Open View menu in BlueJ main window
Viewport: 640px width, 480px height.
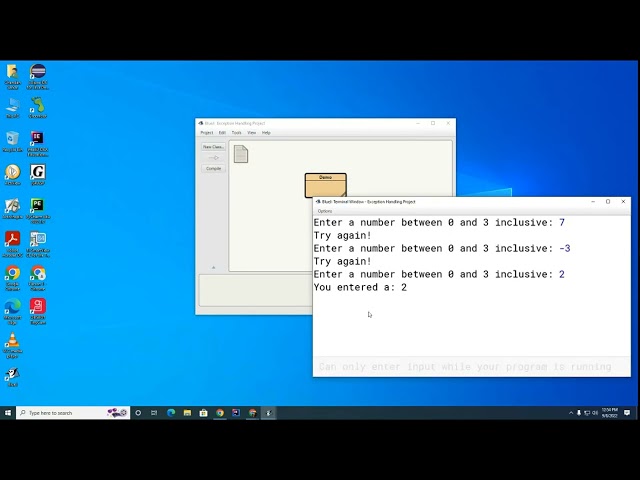tap(251, 133)
